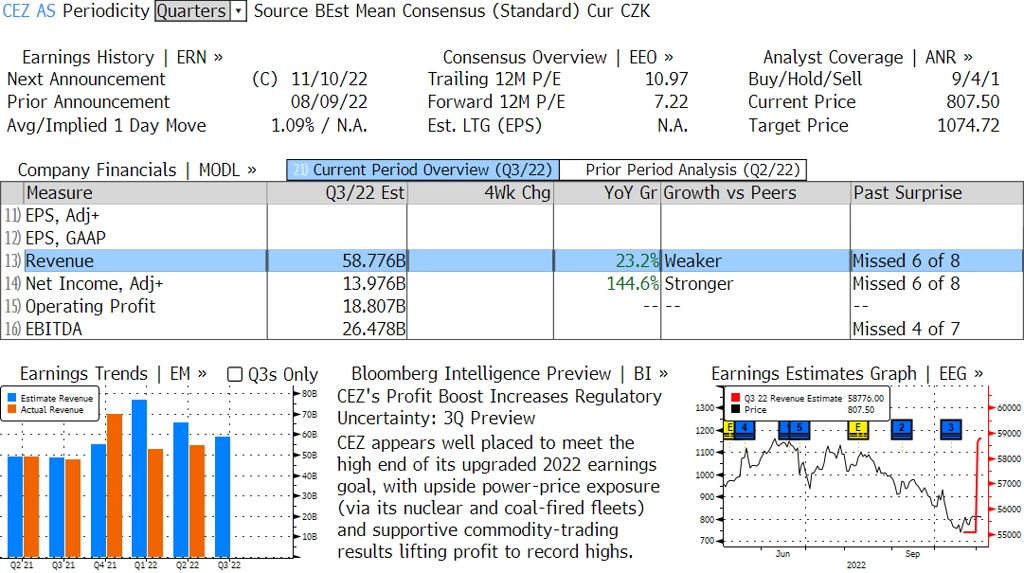Switch to Prior Period Analysis (Q2/22) tab
Viewport: 1024px width, 573px height.
point(684,170)
